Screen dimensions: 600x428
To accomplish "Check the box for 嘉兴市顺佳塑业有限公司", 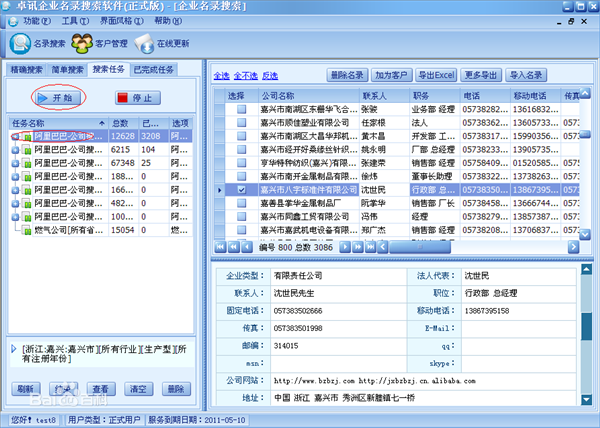I will [x=241, y=123].
